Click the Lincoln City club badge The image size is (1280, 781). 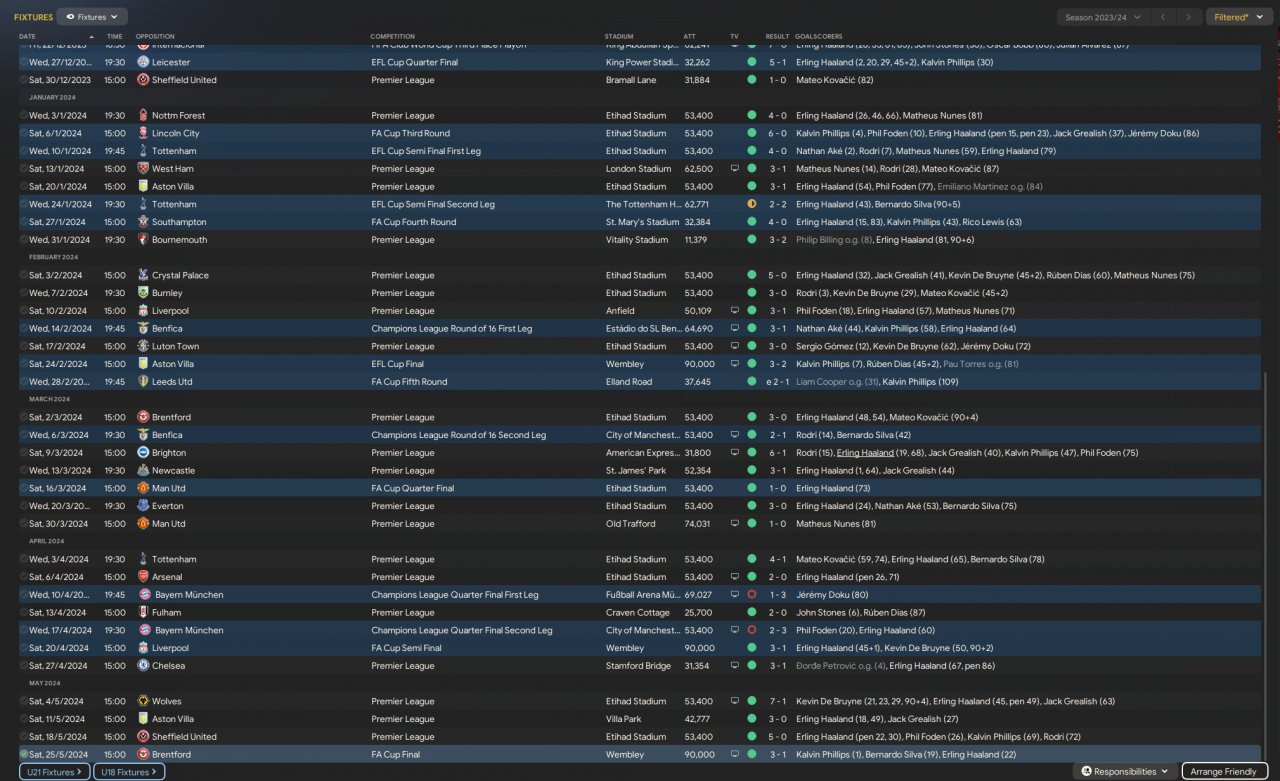(x=143, y=133)
